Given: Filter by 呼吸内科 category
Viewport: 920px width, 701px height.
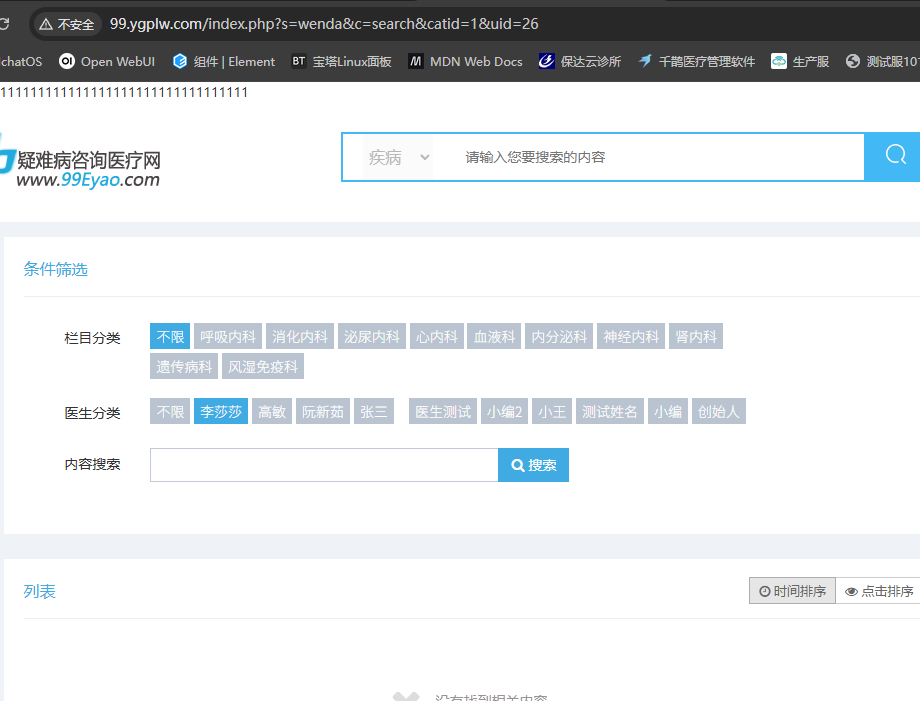Looking at the screenshot, I should point(228,337).
